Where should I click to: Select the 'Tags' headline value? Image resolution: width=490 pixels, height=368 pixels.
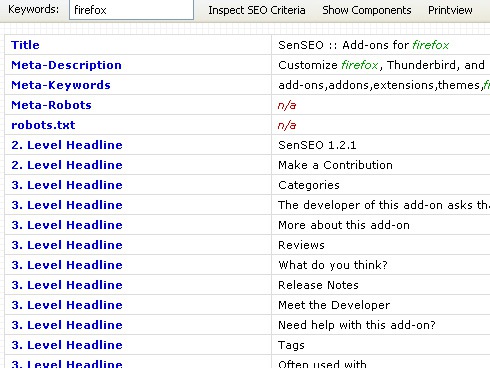(291, 345)
